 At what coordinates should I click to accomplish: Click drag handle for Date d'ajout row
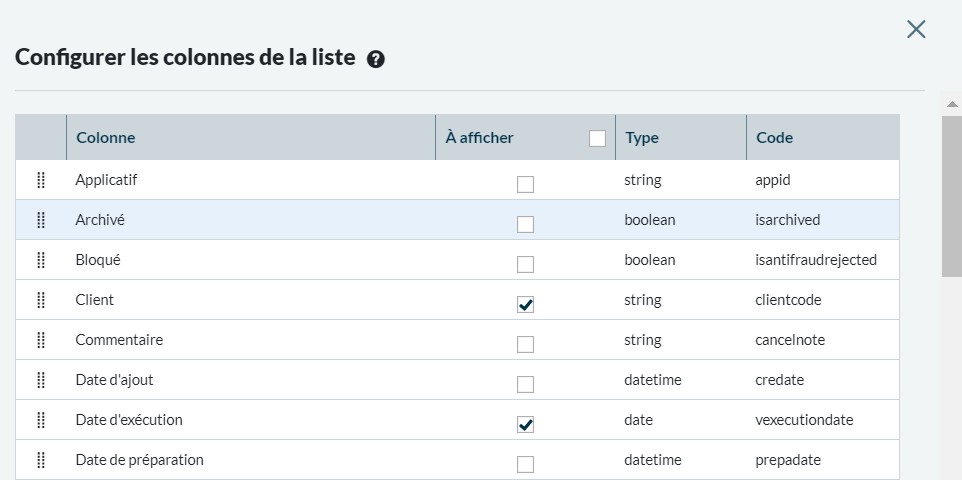(41, 380)
